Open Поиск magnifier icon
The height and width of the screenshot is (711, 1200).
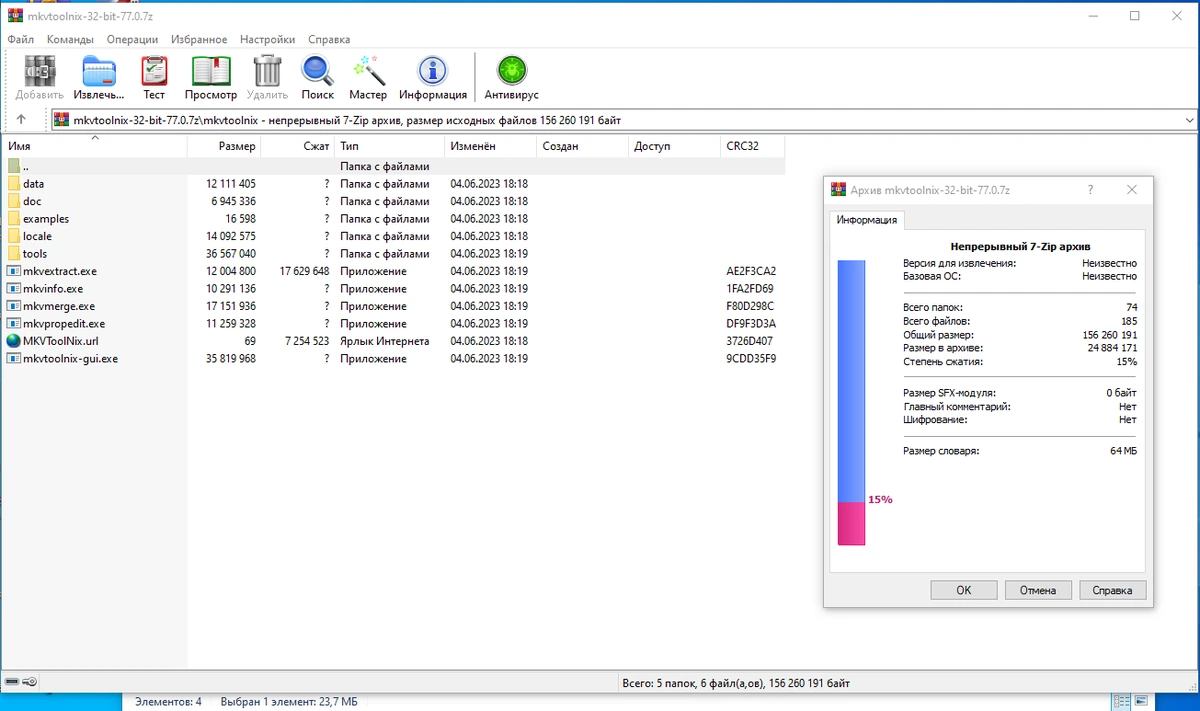(x=317, y=71)
